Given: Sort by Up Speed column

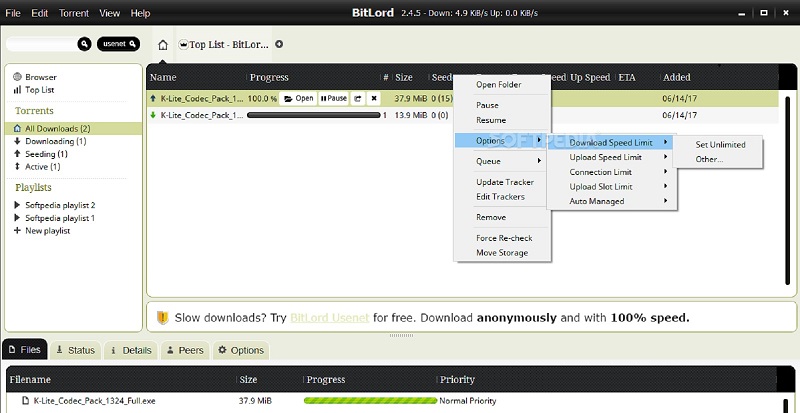Looking at the screenshot, I should click(x=590, y=78).
